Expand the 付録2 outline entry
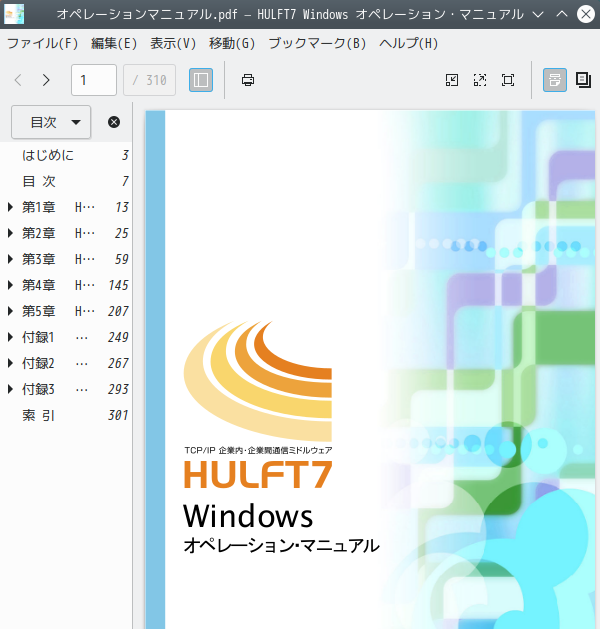Image resolution: width=600 pixels, height=629 pixels. (x=10, y=363)
